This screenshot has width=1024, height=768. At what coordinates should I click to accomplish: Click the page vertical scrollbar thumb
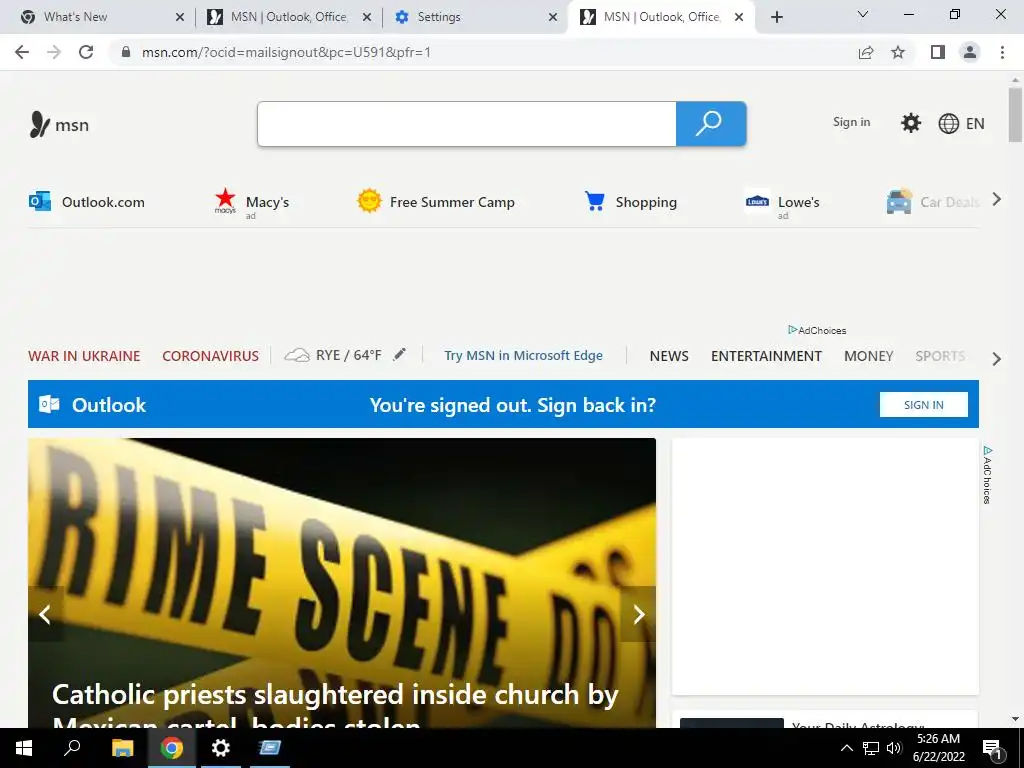coord(1015,114)
